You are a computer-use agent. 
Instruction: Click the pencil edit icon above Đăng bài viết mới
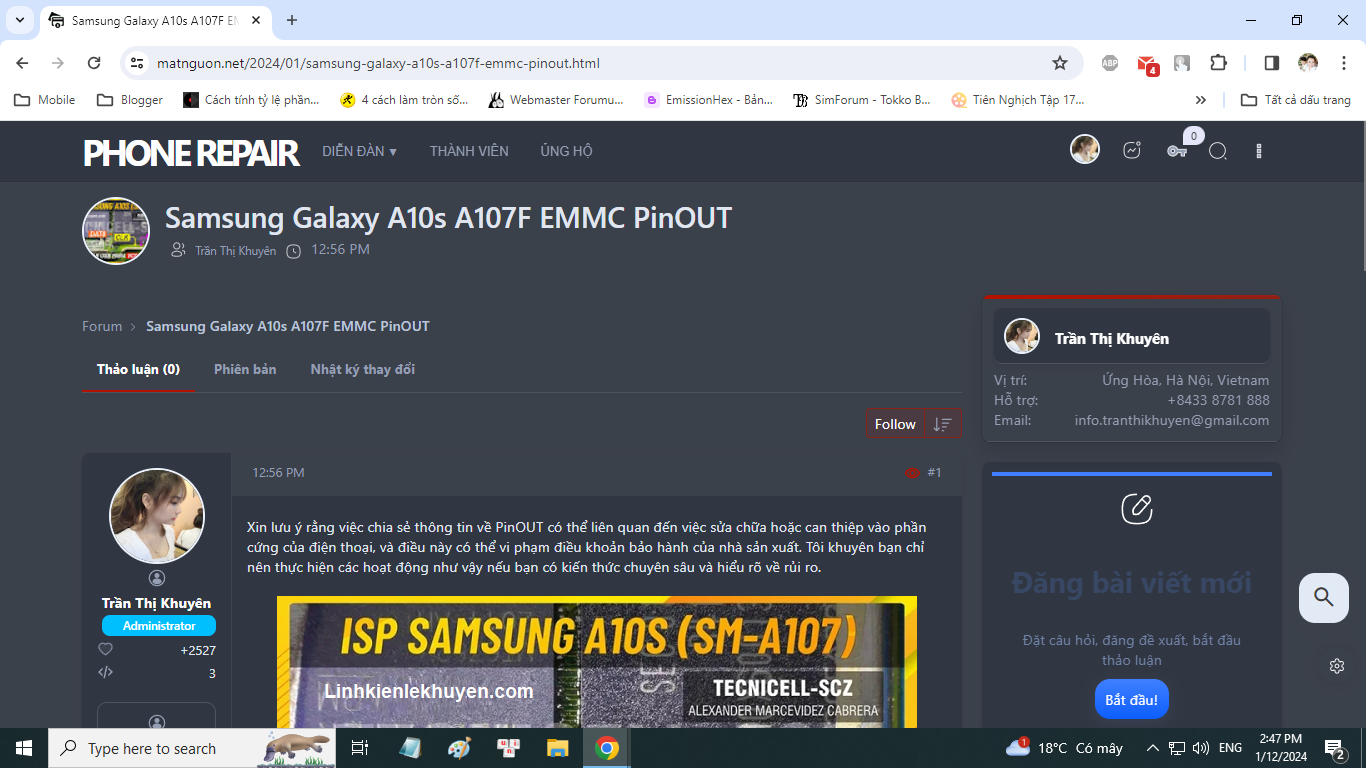click(x=1137, y=508)
